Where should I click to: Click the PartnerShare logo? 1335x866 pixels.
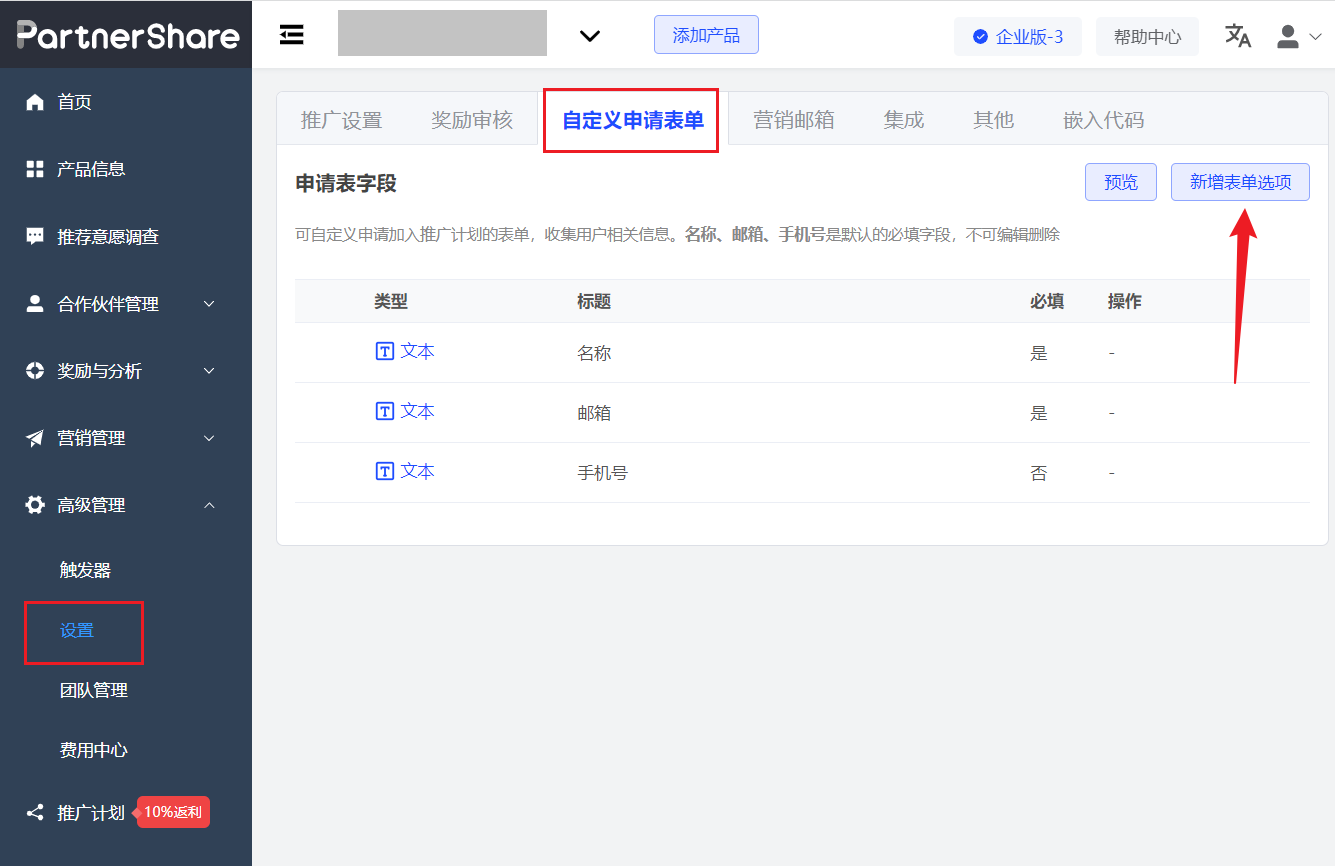click(126, 34)
